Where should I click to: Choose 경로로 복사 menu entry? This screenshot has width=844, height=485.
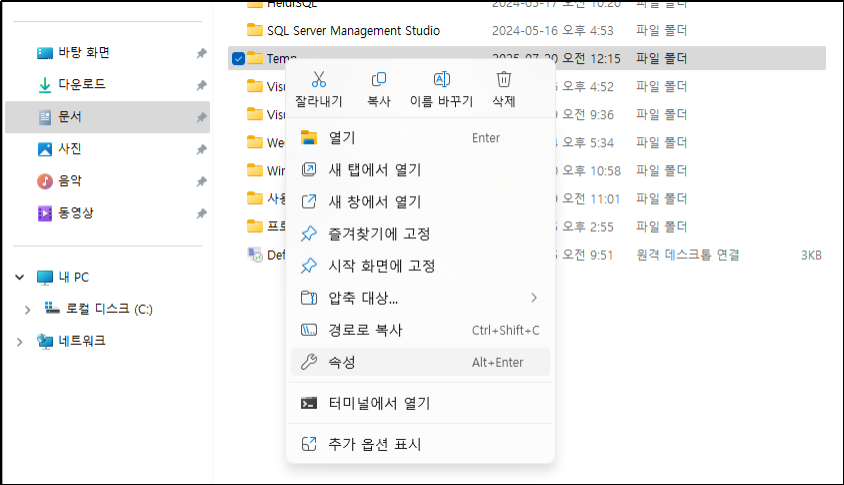coord(420,330)
